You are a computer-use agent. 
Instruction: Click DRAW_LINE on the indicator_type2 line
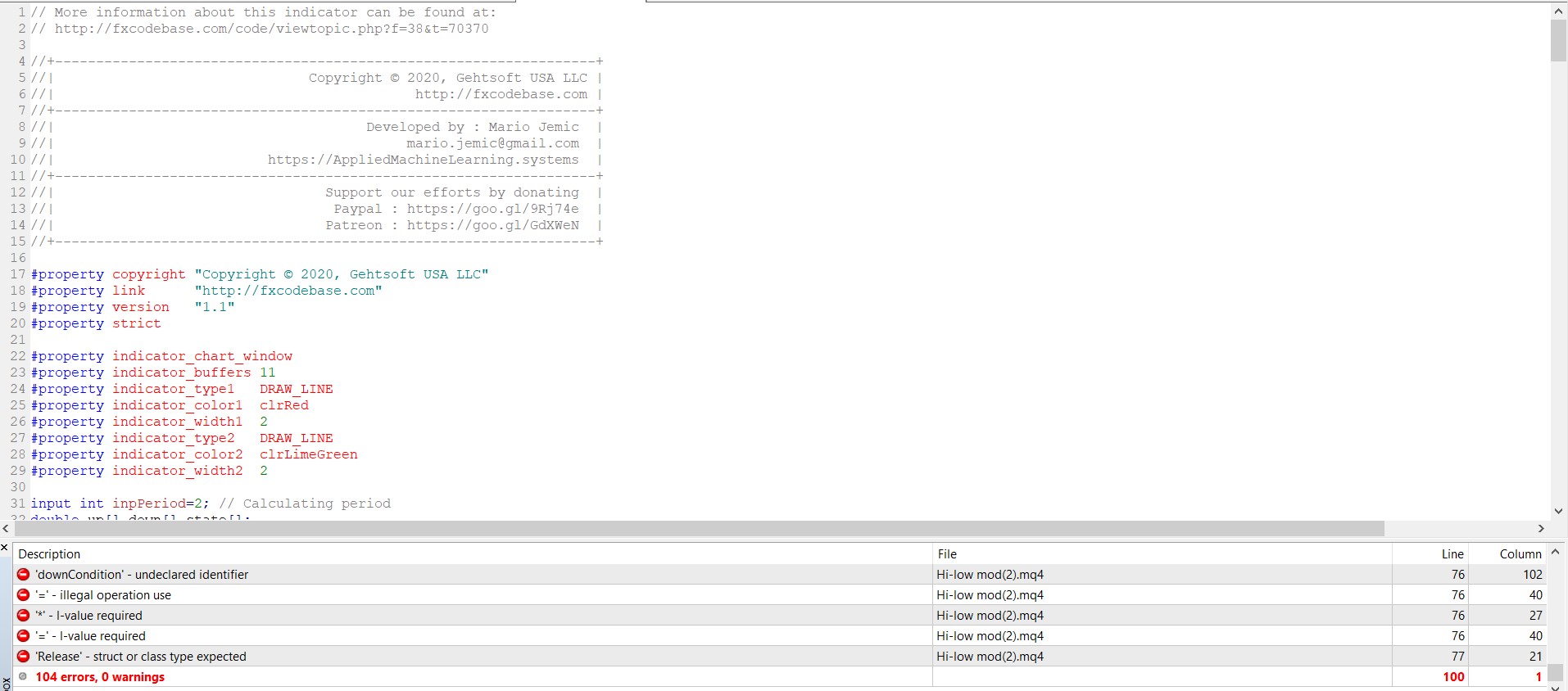(x=297, y=438)
